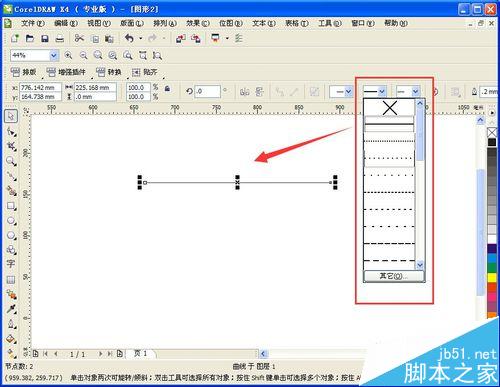Select the Zoom tool in toolbox
The image size is (500, 387).
11,161
